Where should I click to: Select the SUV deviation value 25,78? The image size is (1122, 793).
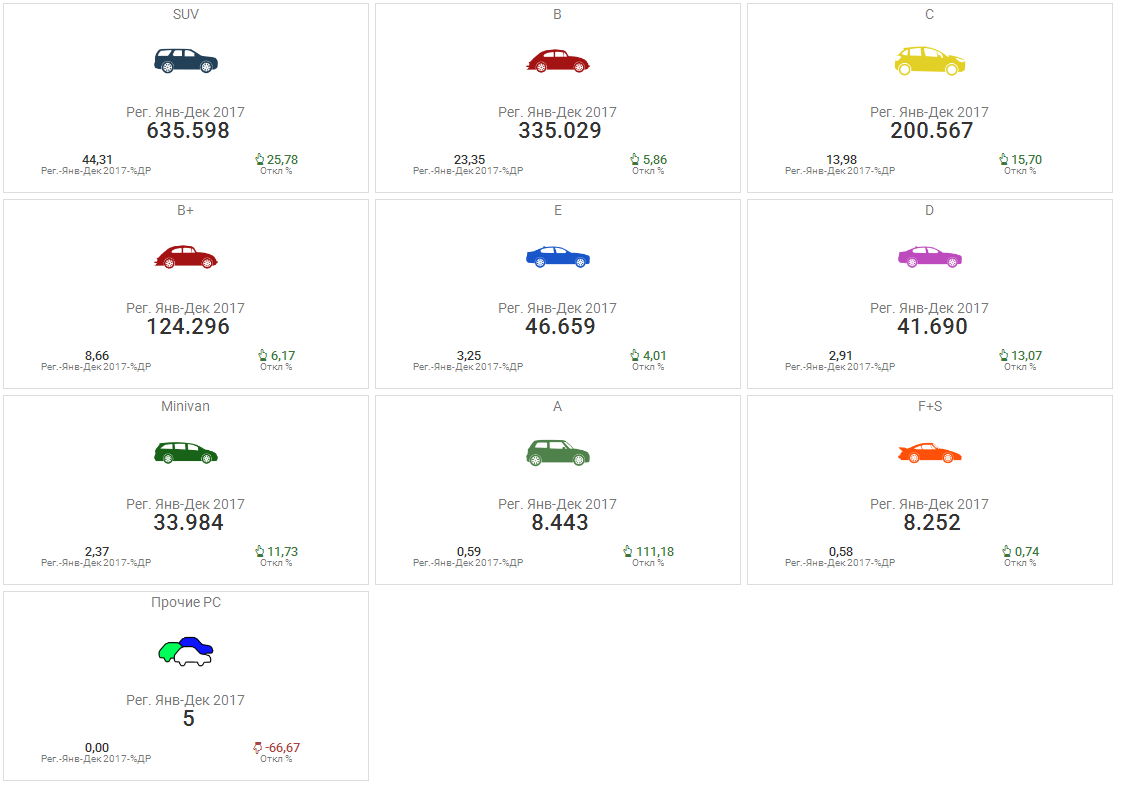282,159
